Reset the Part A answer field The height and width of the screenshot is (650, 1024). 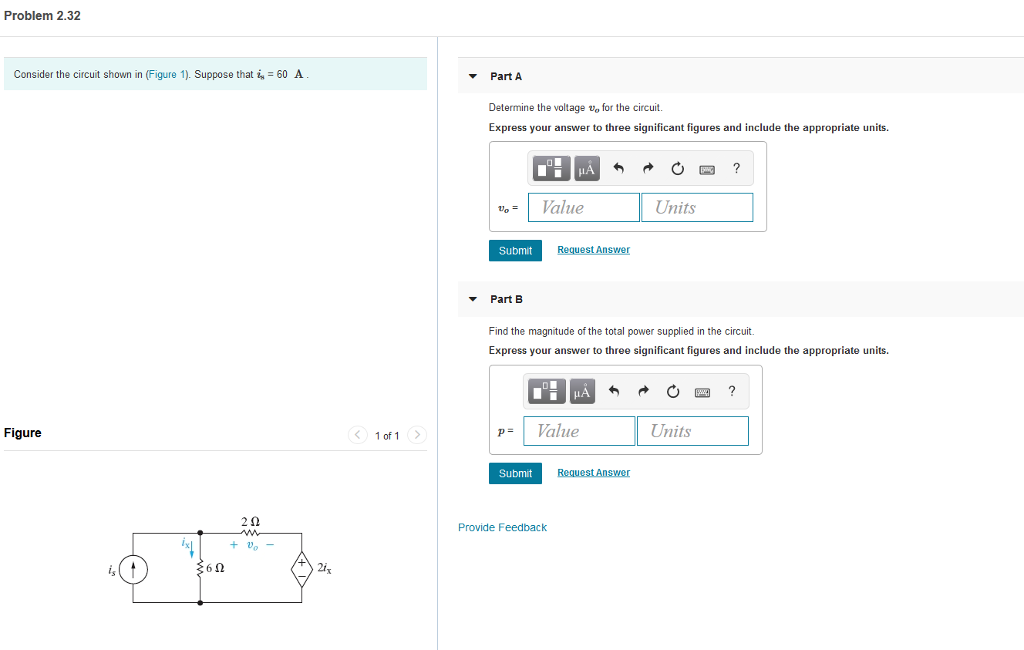coord(678,169)
